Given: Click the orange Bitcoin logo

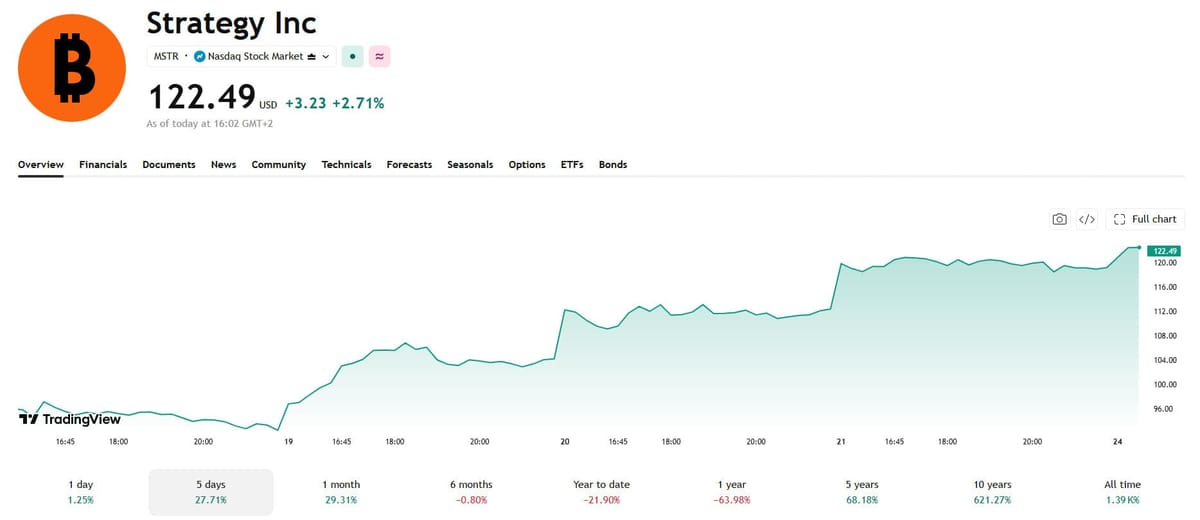Looking at the screenshot, I should pyautogui.click(x=72, y=69).
